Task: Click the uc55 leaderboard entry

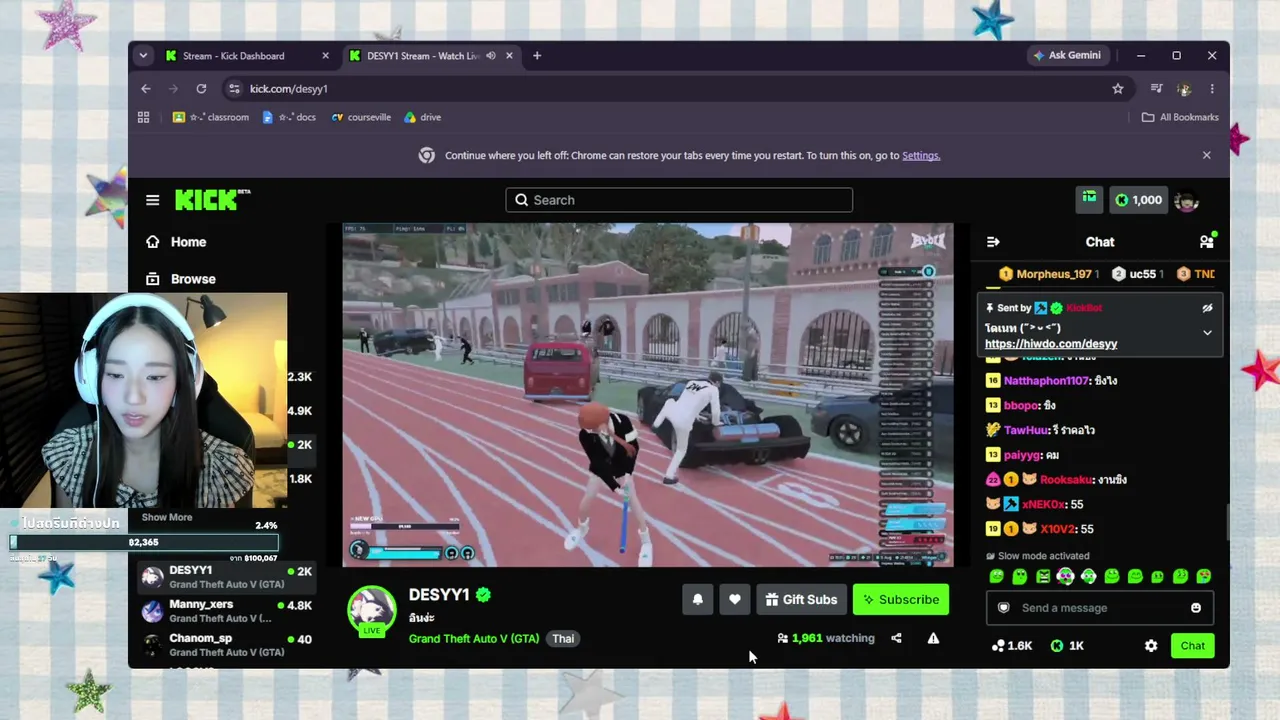Action: (1138, 274)
